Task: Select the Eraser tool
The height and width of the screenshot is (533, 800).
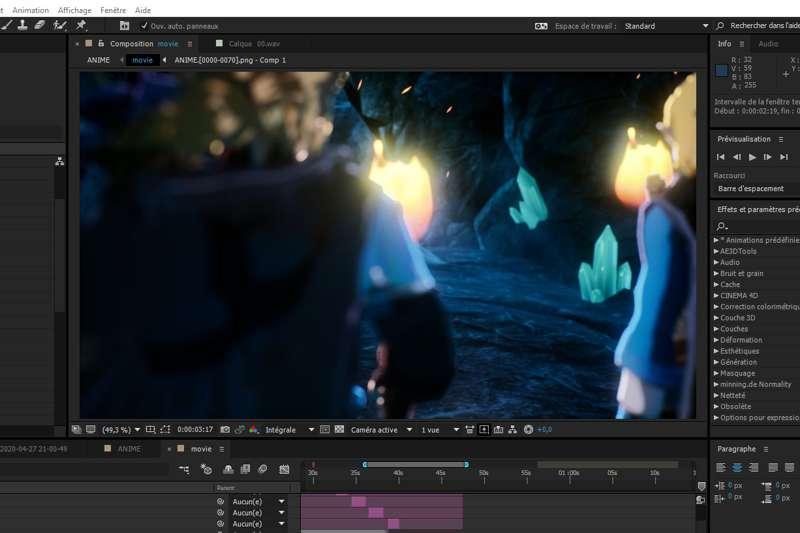Action: coord(40,25)
